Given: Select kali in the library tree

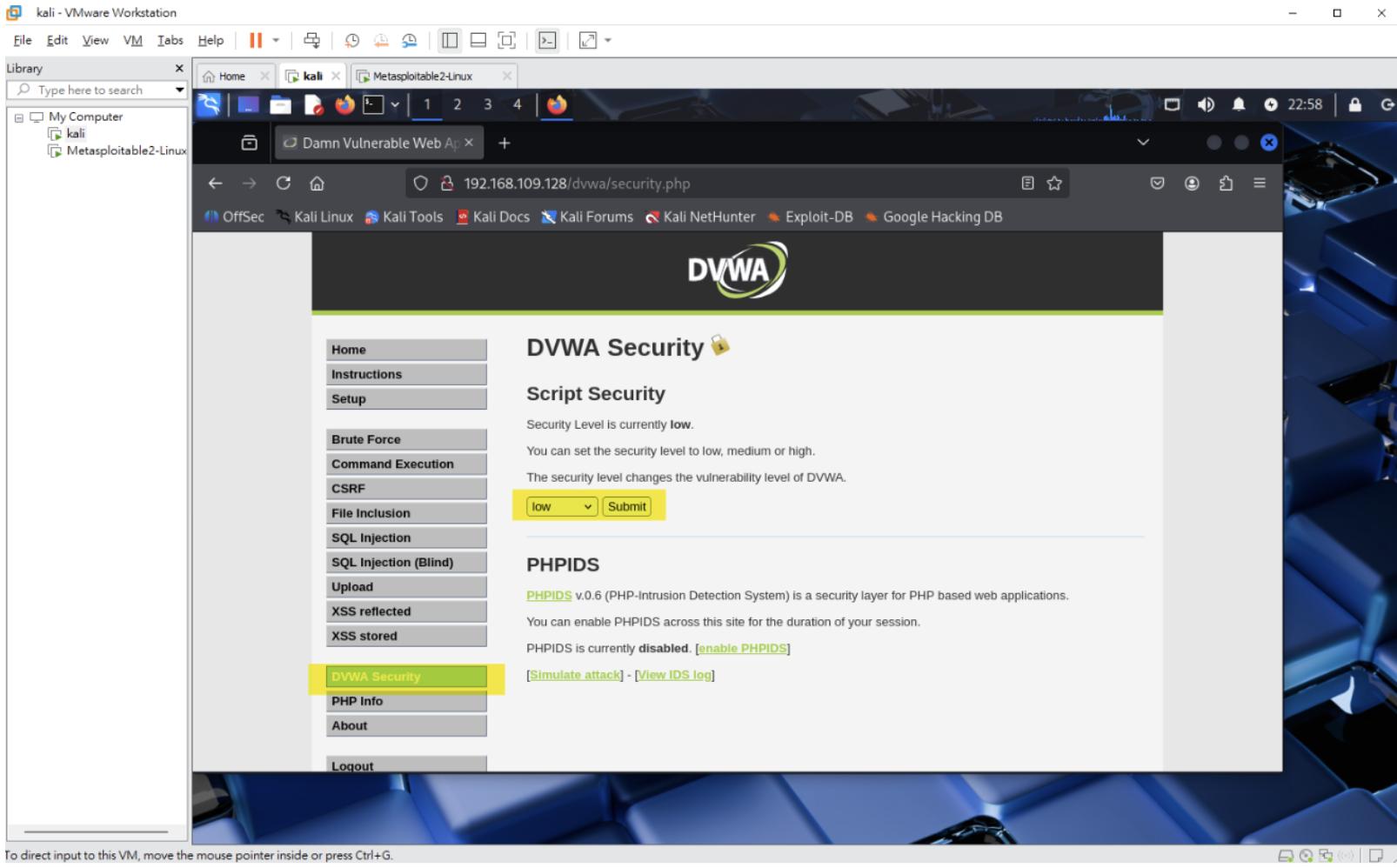Looking at the screenshot, I should [76, 133].
